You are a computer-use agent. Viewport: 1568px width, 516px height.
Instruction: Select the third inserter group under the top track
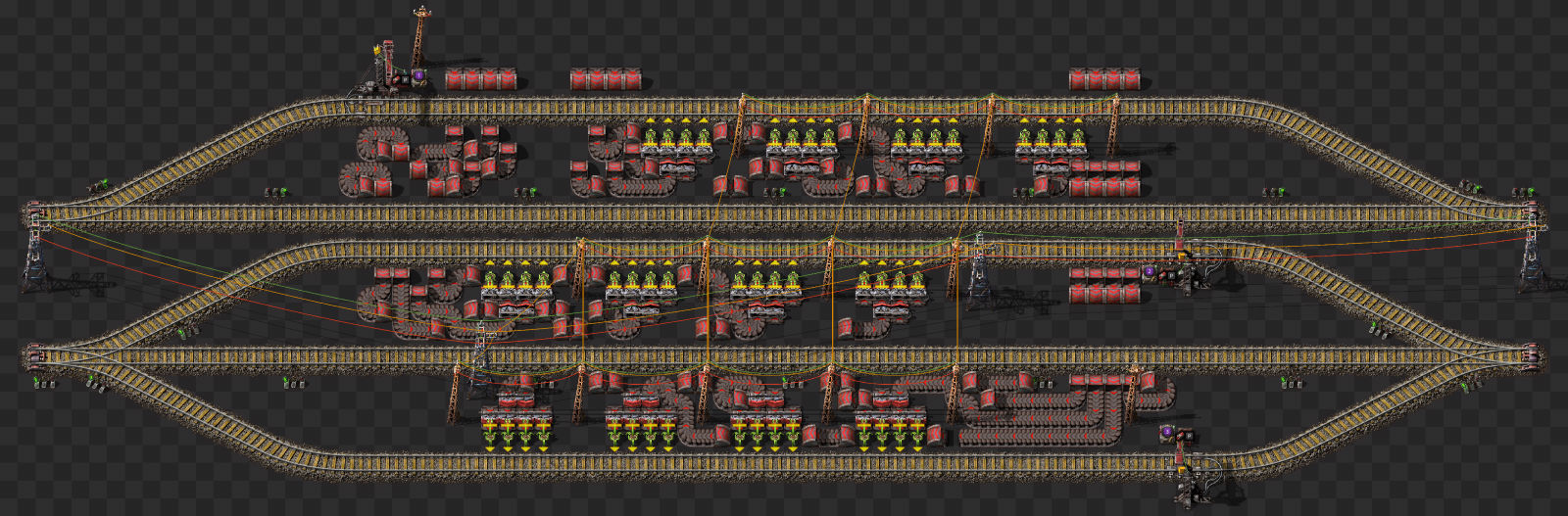click(927, 139)
